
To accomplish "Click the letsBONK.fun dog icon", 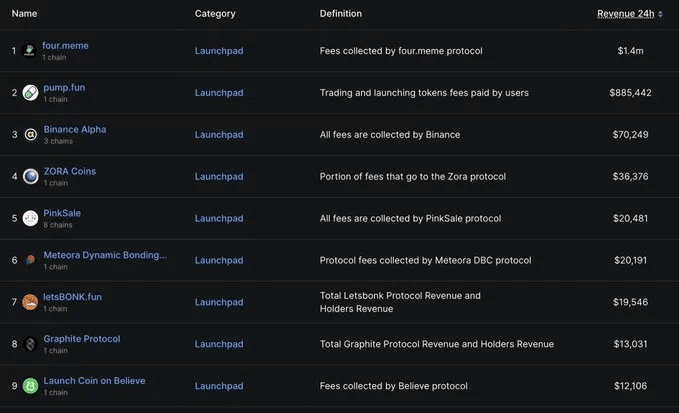I will pos(30,302).
